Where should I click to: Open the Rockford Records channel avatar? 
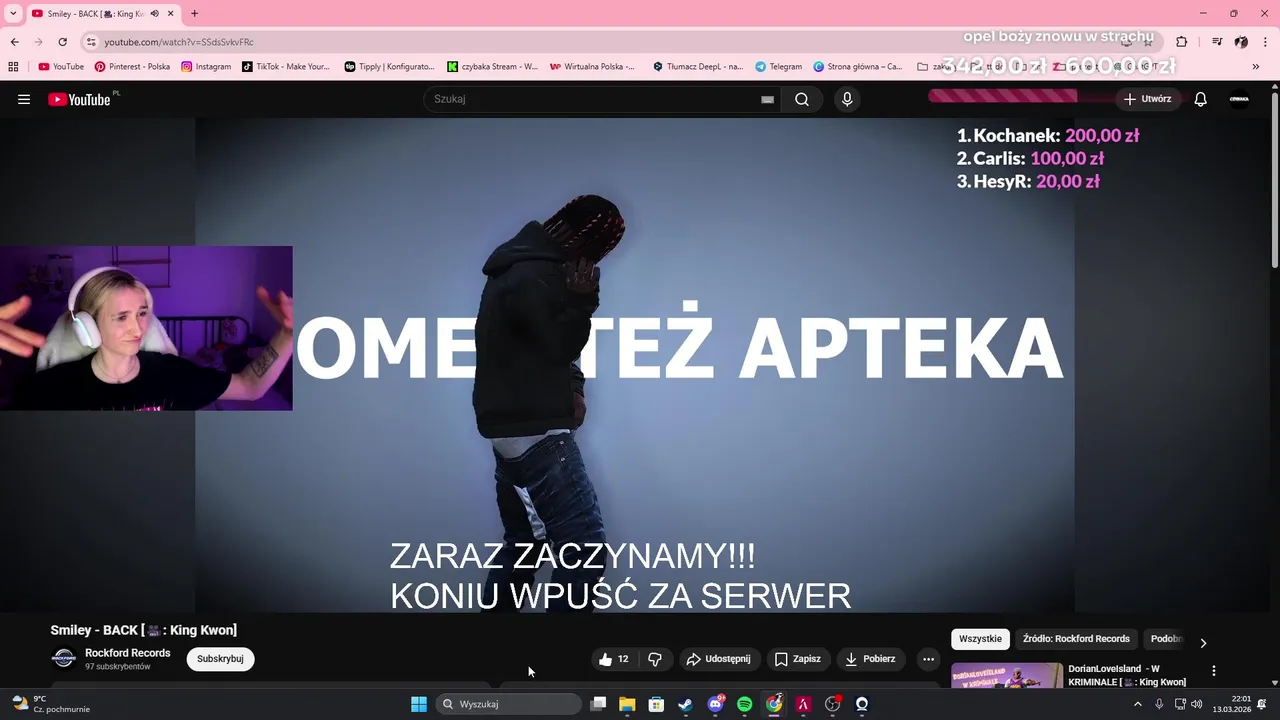pyautogui.click(x=64, y=658)
